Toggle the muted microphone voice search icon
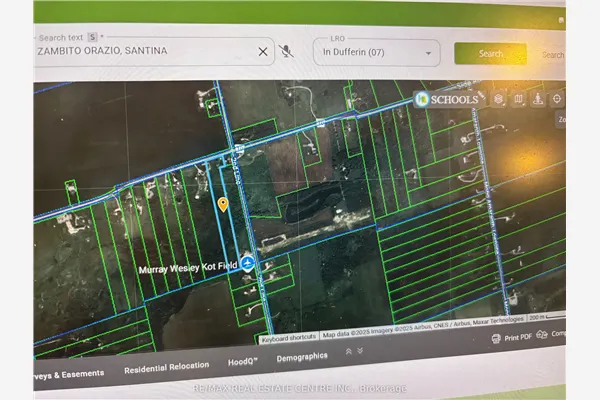Viewport: 600px width, 400px height. coord(286,51)
